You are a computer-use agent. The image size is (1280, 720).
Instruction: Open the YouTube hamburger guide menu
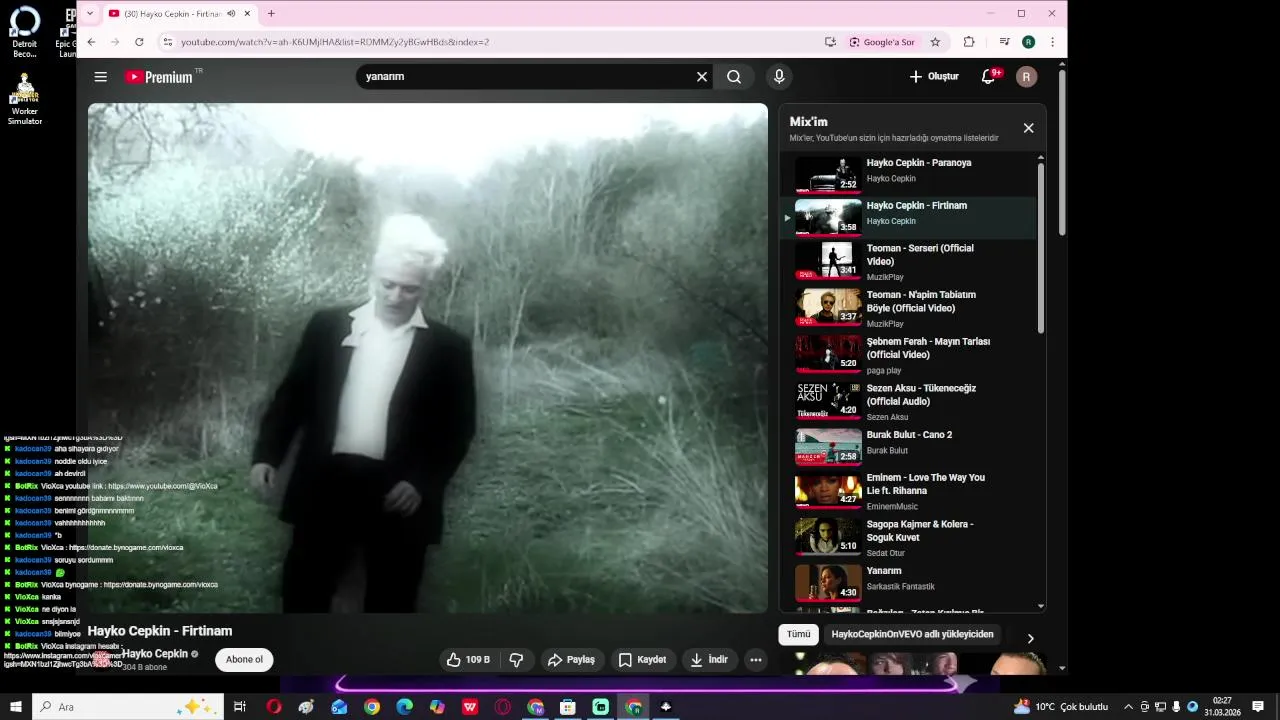100,77
